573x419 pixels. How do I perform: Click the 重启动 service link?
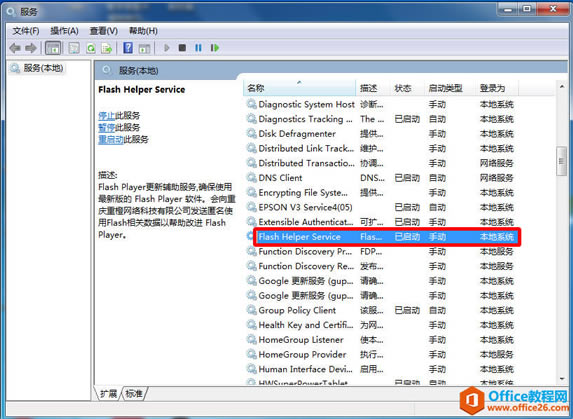(111, 140)
